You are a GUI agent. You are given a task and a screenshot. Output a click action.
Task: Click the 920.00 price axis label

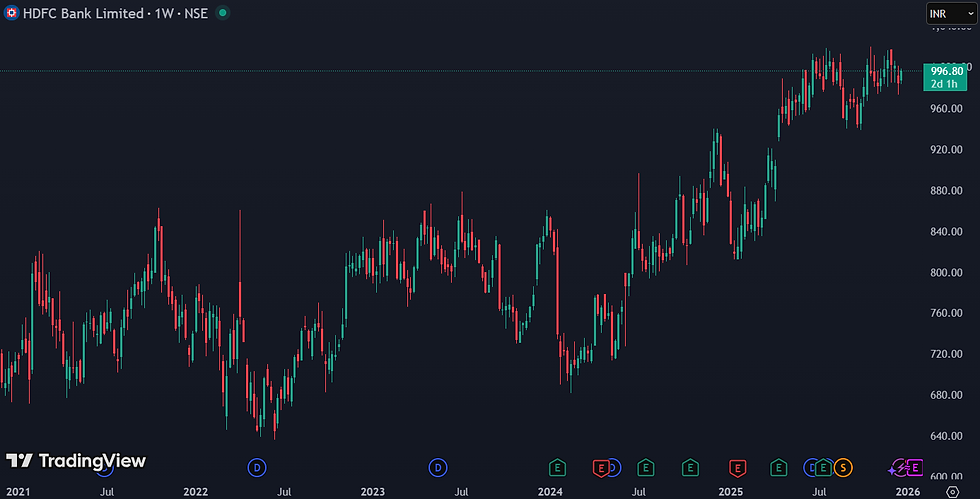946,149
